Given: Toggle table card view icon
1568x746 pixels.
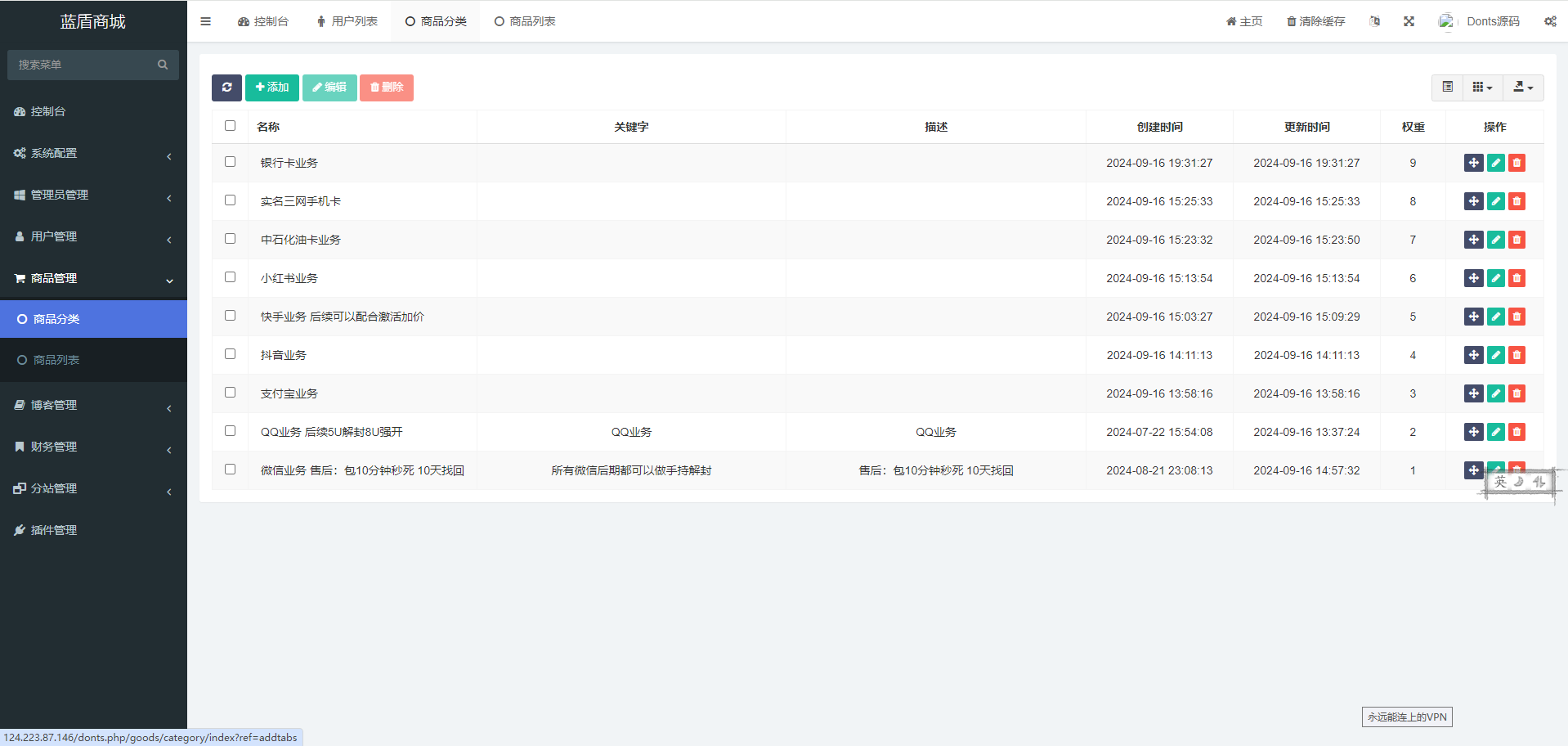Looking at the screenshot, I should (1448, 88).
